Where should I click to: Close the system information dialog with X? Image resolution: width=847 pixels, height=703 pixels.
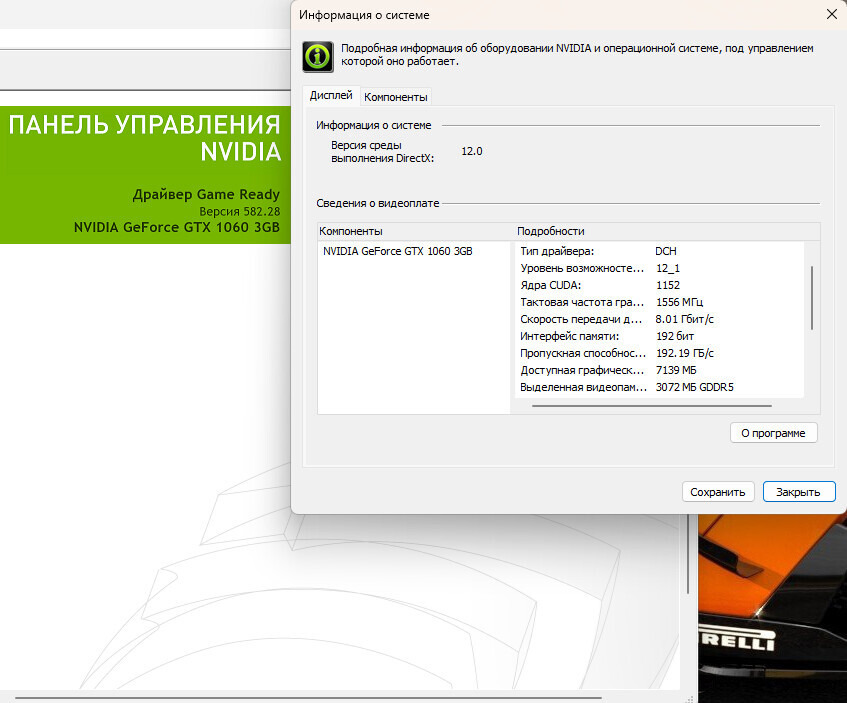pos(831,14)
